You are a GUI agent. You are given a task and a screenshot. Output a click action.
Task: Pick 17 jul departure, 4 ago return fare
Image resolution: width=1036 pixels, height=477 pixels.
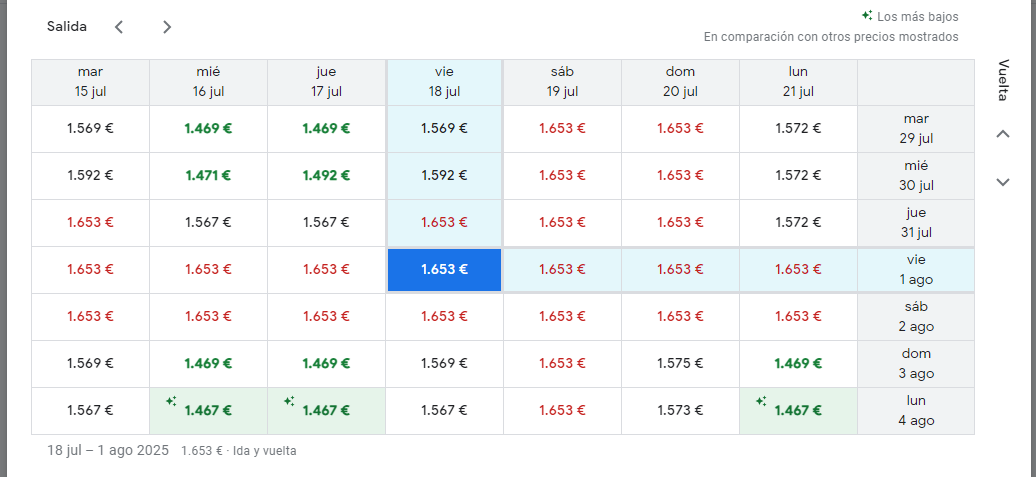(x=326, y=410)
